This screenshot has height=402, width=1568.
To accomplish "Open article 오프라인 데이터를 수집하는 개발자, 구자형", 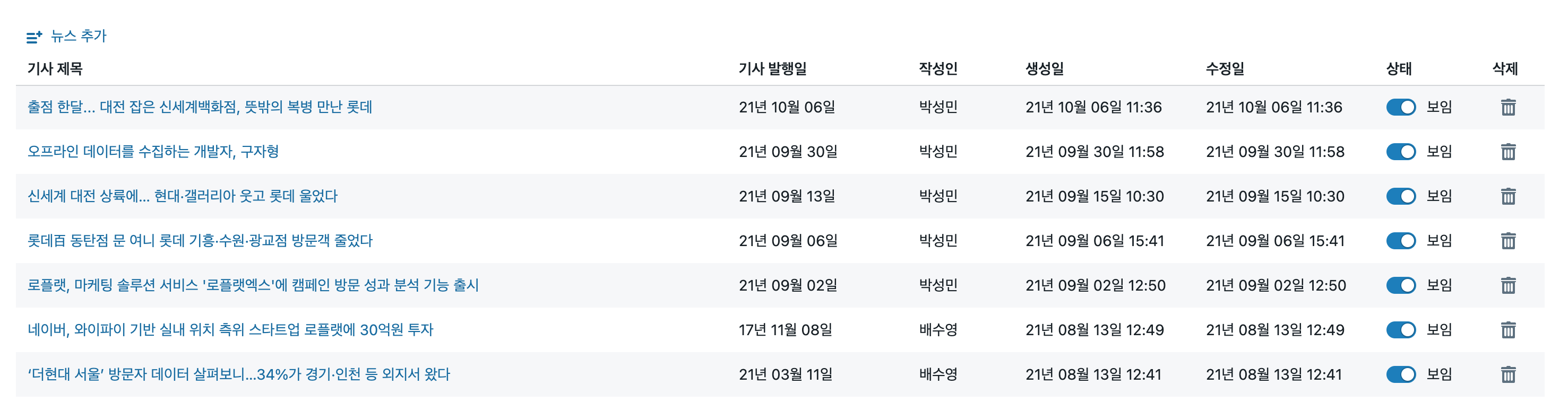I will click(153, 152).
